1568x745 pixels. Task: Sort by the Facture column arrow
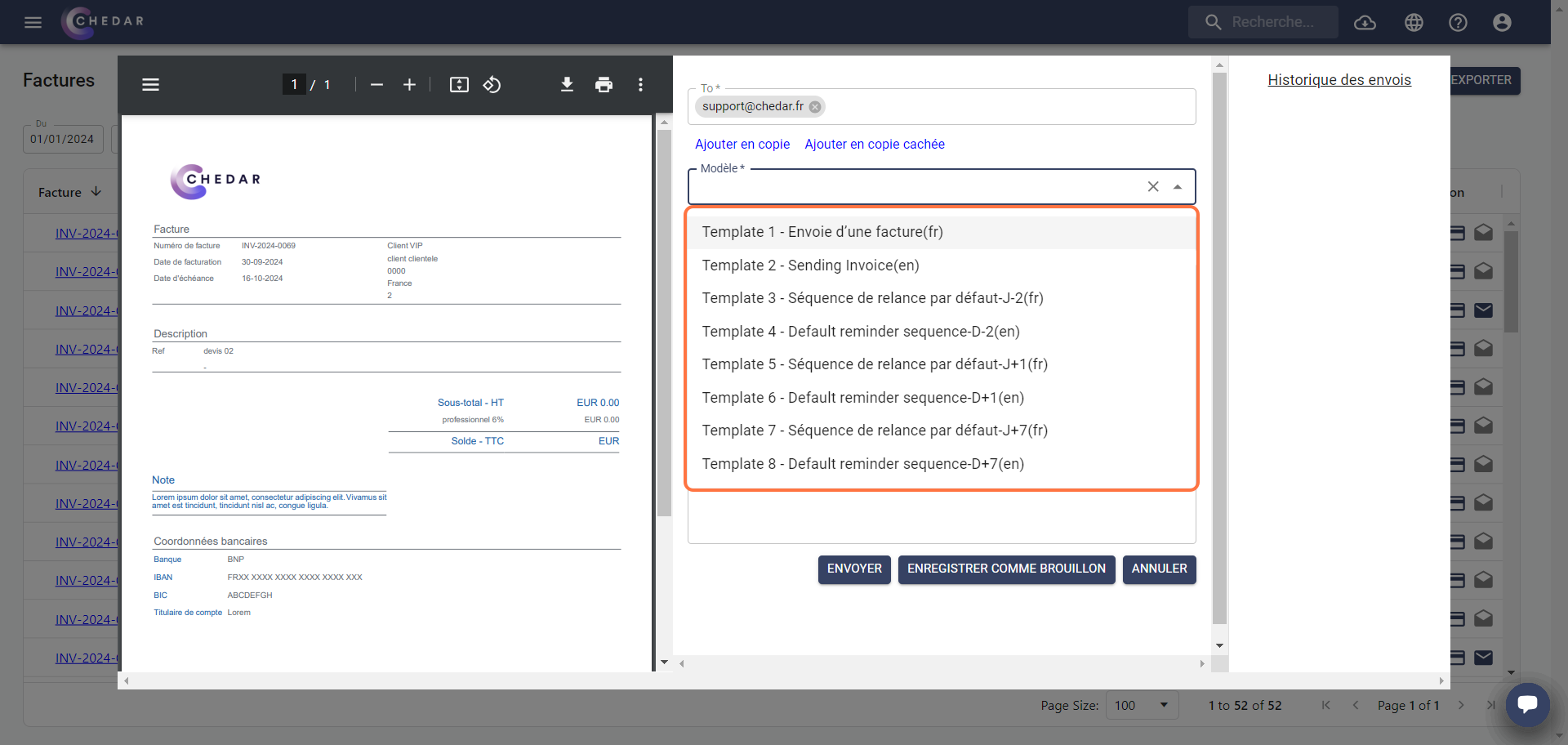coord(96,192)
